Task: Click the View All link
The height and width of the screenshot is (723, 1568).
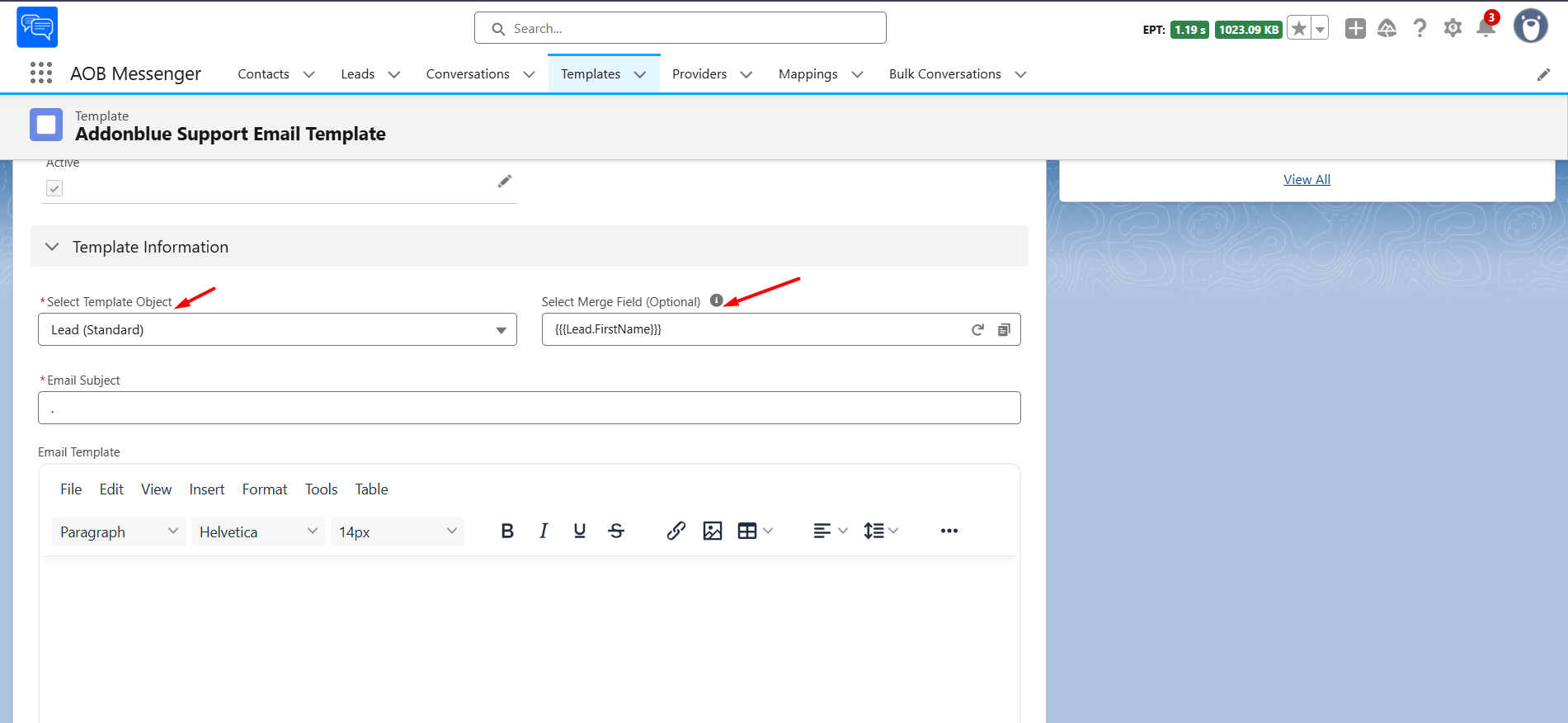Action: [x=1307, y=180]
